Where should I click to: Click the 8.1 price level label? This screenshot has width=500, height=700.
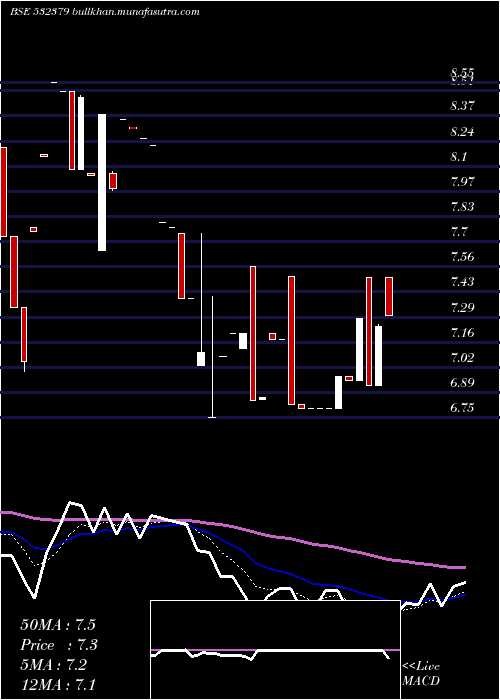tap(459, 157)
